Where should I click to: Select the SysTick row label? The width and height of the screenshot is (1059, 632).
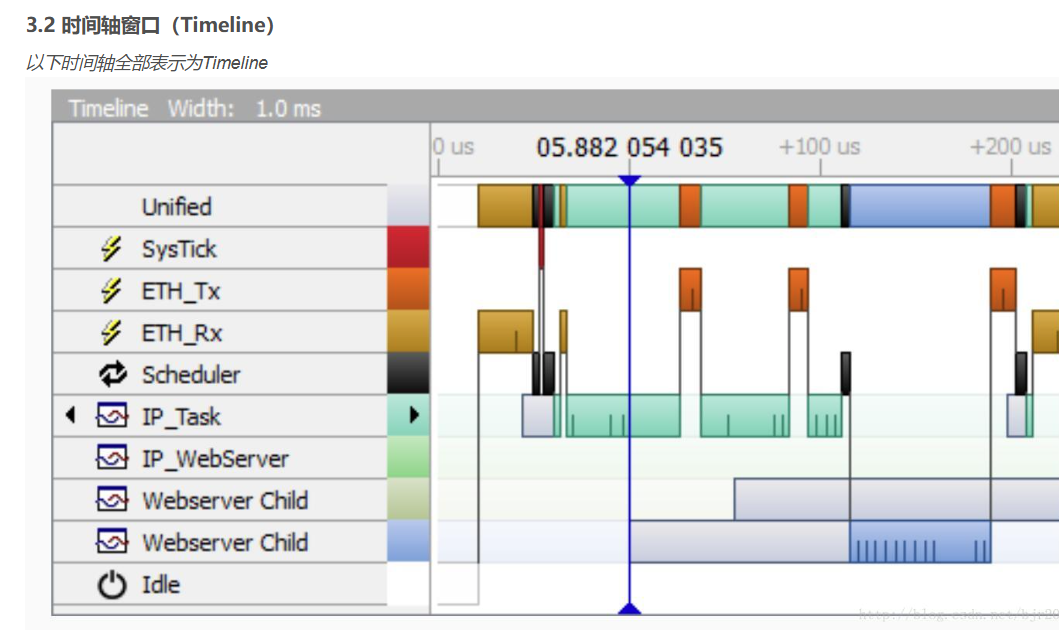[x=179, y=249]
